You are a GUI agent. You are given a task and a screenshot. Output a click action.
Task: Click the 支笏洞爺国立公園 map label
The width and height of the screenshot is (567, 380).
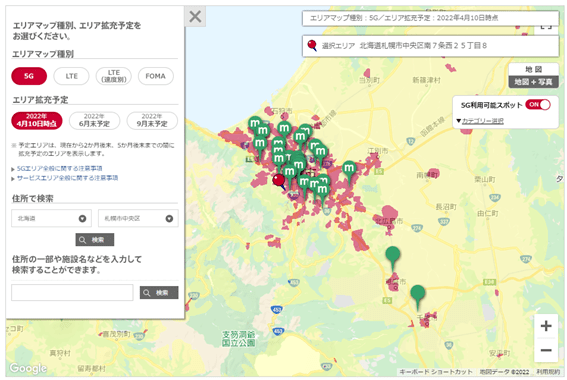[x=238, y=339]
